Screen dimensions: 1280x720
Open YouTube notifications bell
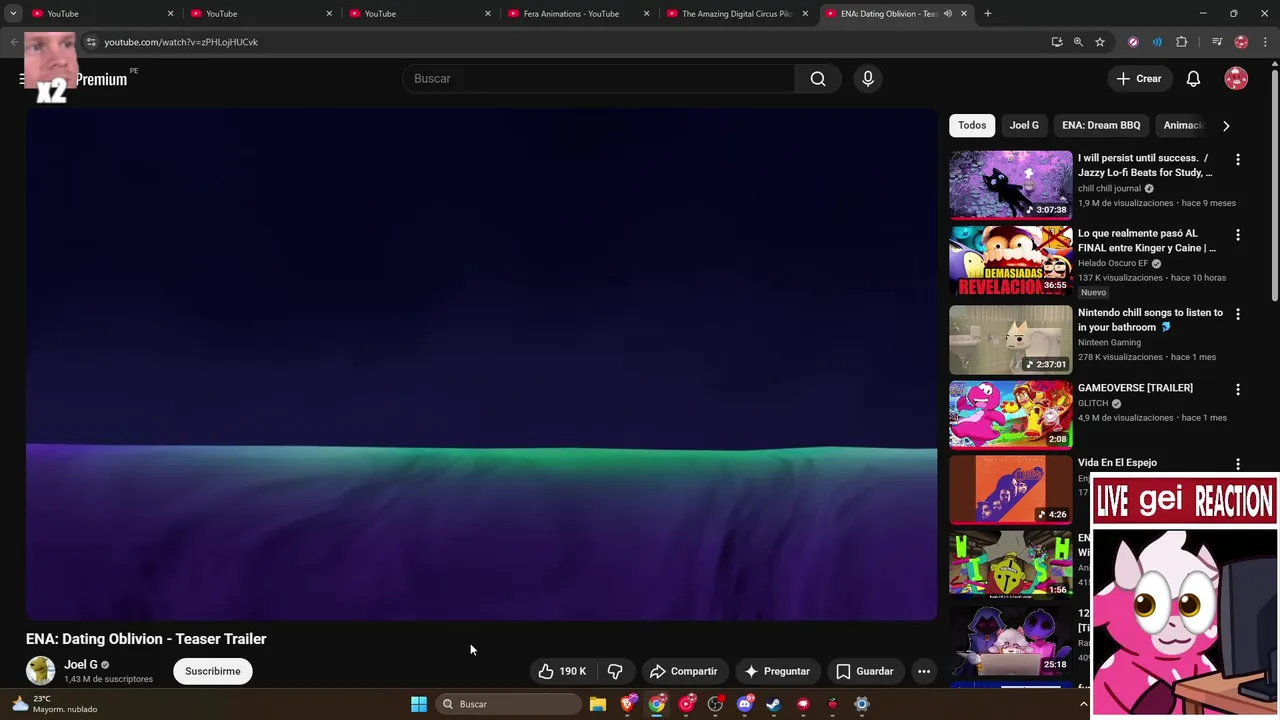(1193, 79)
